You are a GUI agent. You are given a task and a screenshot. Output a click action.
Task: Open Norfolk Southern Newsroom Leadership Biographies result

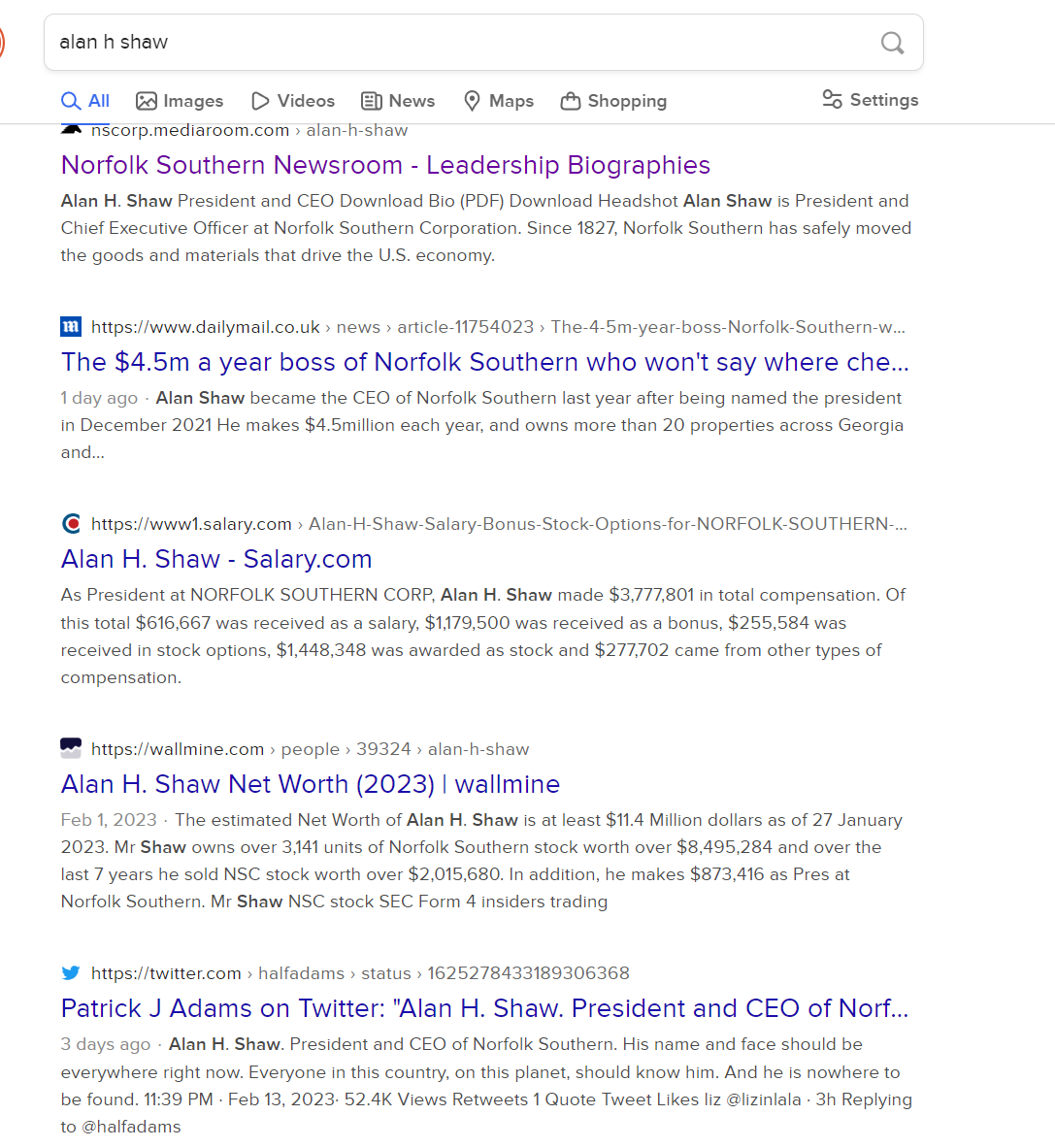tap(385, 166)
